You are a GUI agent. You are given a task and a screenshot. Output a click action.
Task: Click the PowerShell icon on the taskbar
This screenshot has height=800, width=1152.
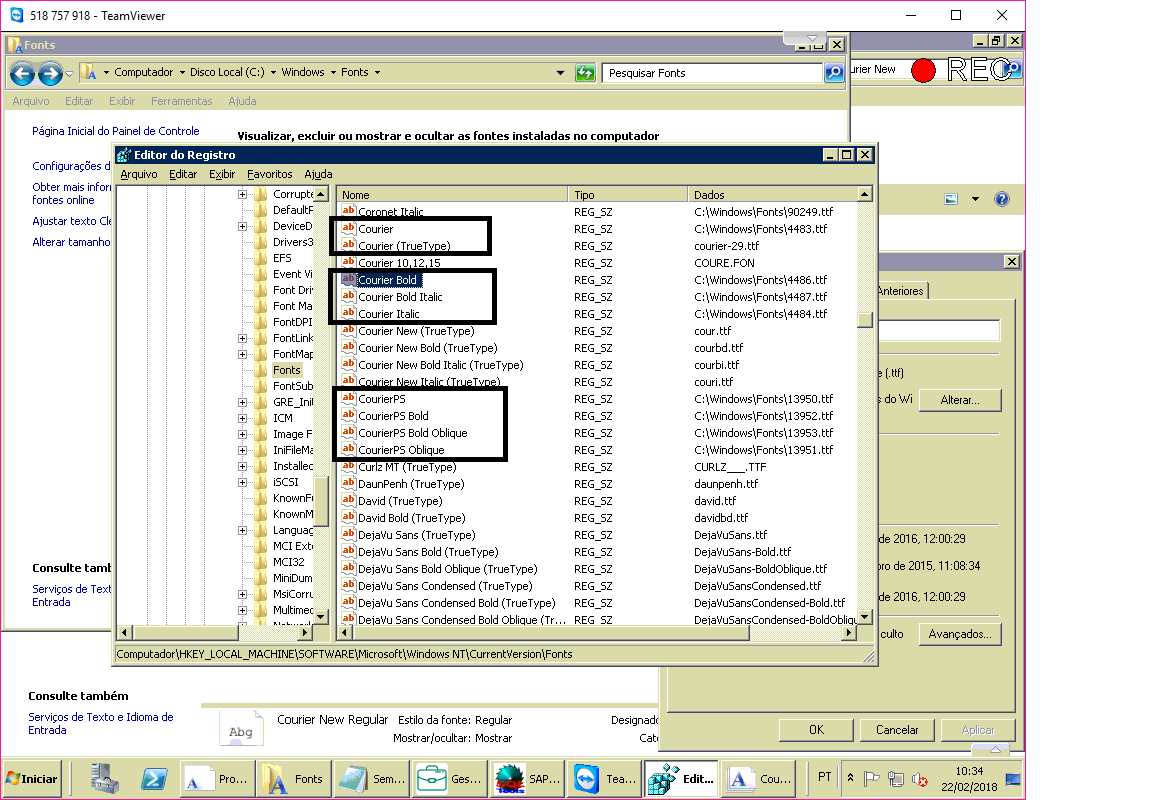(153, 778)
